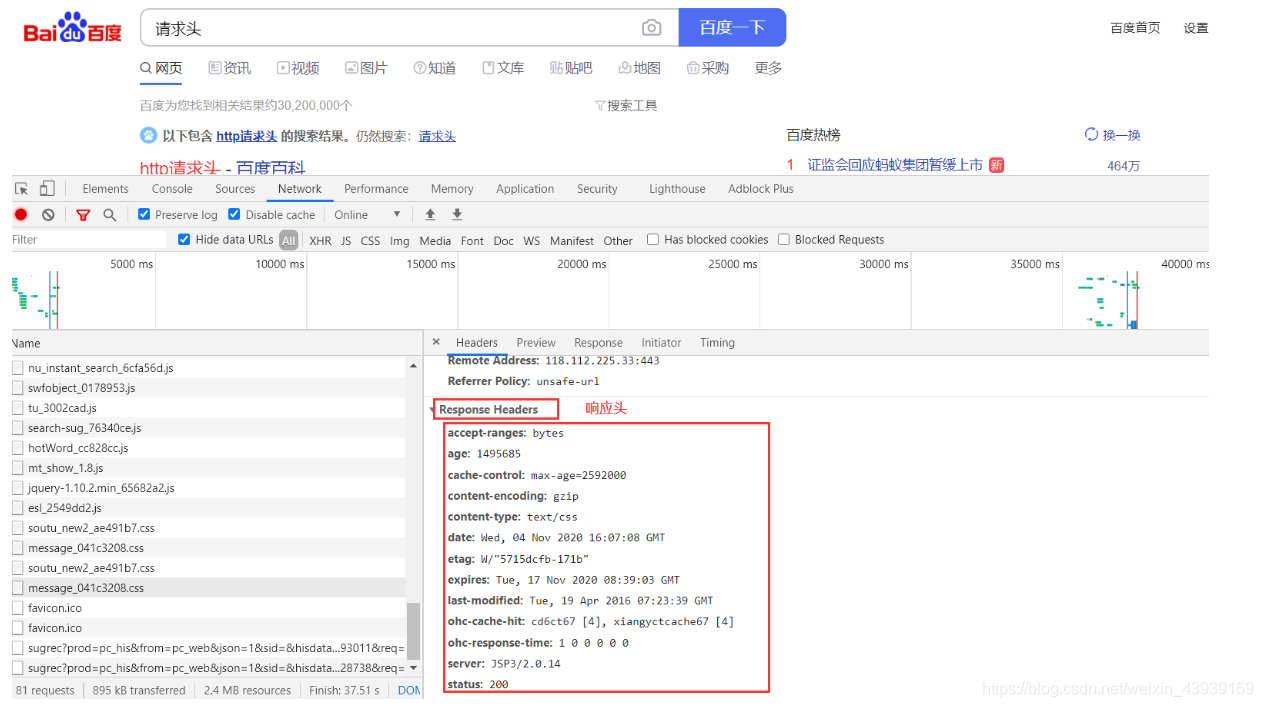Viewport: 1263px width, 707px height.
Task: Open the 设置 settings link
Action: click(1196, 28)
